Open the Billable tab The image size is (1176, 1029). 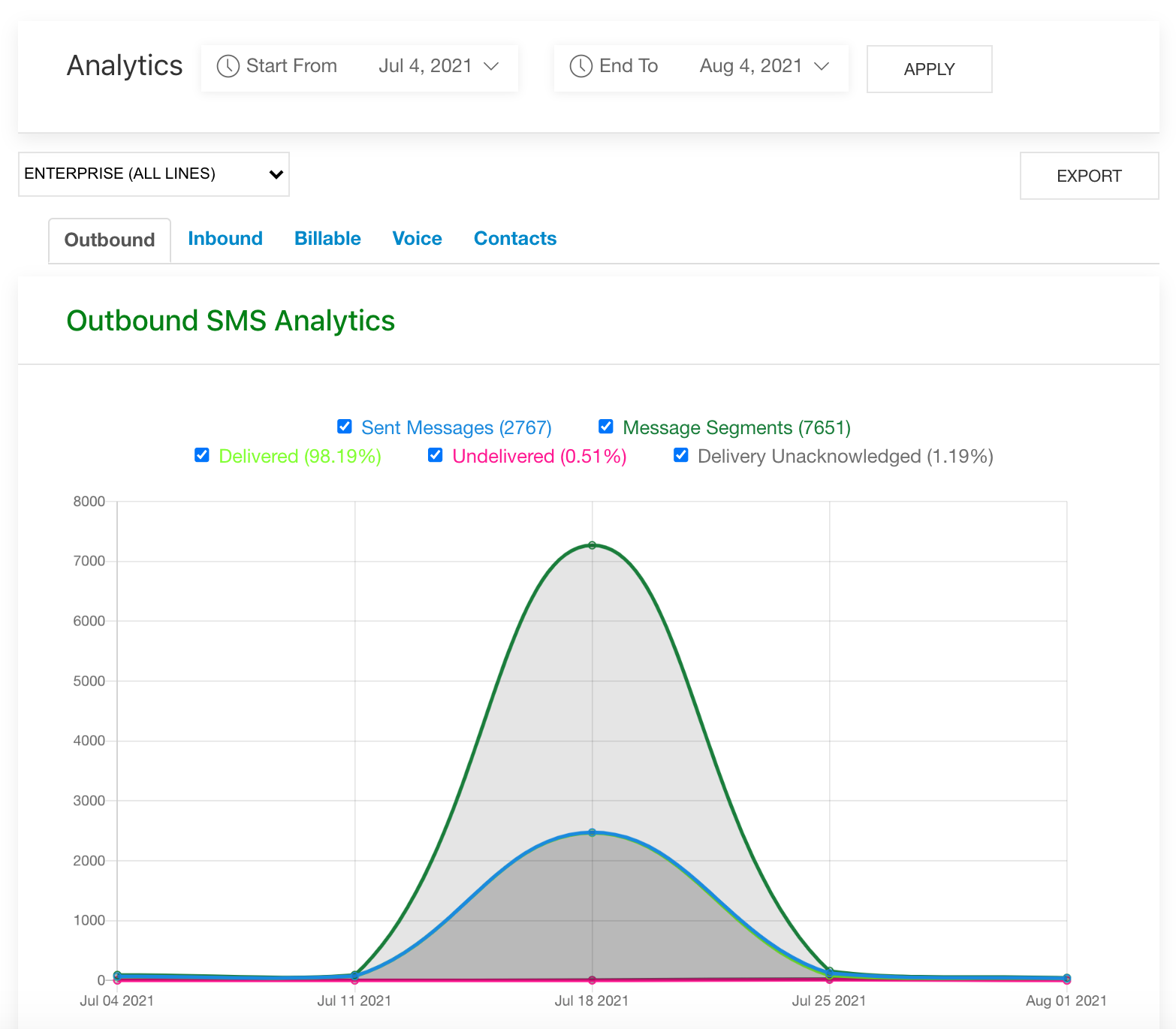pyautogui.click(x=327, y=239)
